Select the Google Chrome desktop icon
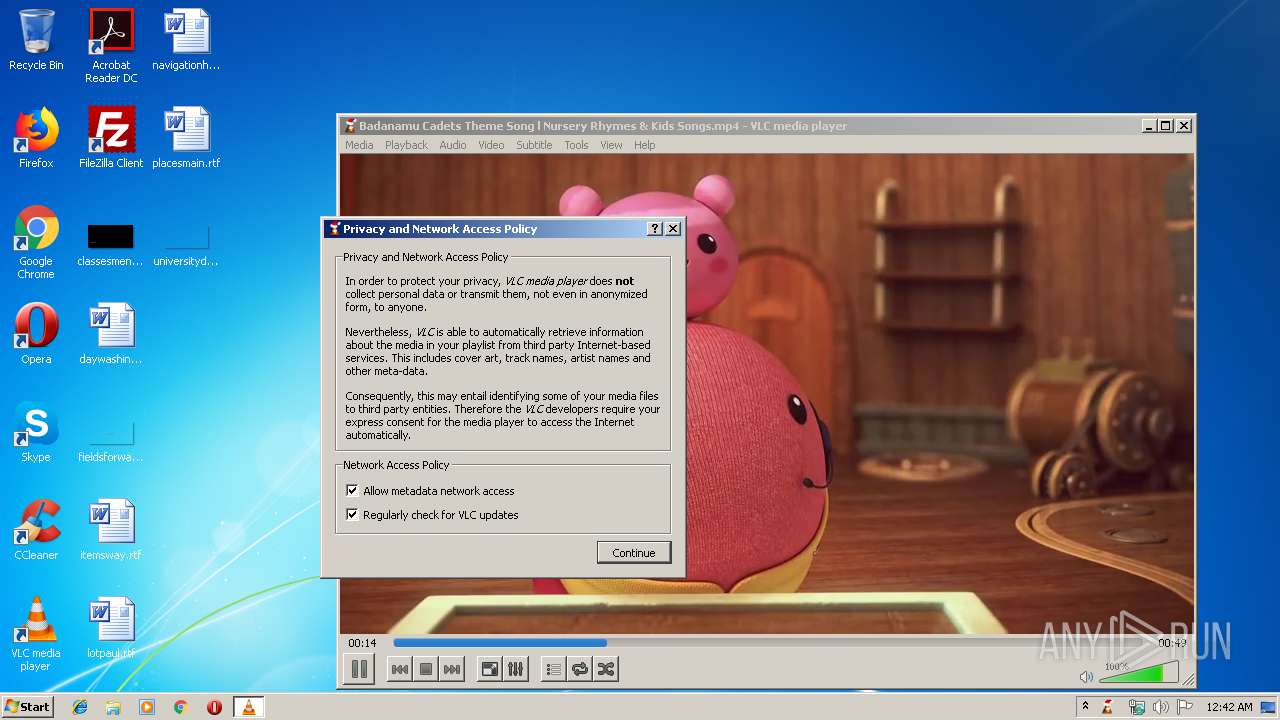 (36, 243)
